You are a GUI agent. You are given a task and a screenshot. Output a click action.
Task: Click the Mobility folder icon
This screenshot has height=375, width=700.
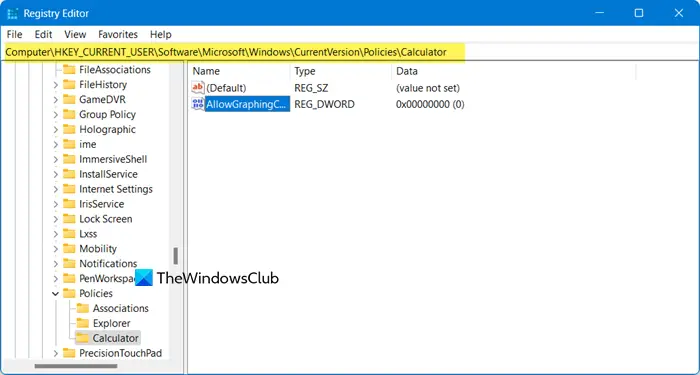(x=69, y=249)
